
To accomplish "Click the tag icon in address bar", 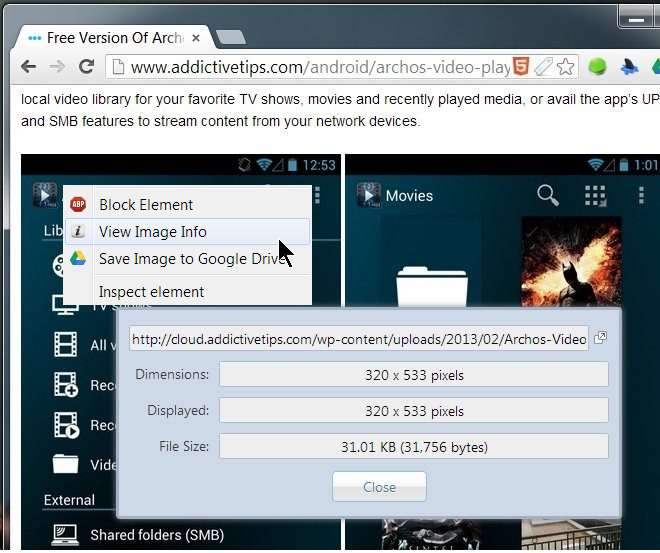I will [543, 66].
